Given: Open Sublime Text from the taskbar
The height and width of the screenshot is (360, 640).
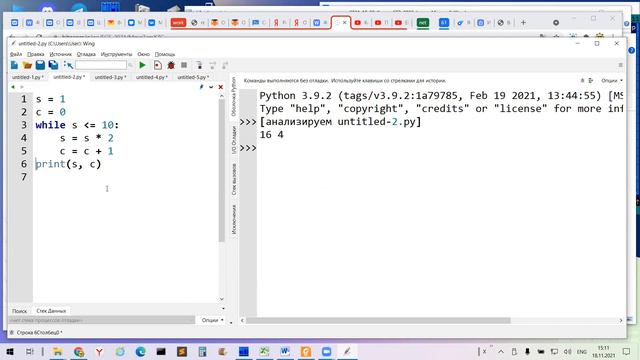Looking at the screenshot, I should point(182,351).
